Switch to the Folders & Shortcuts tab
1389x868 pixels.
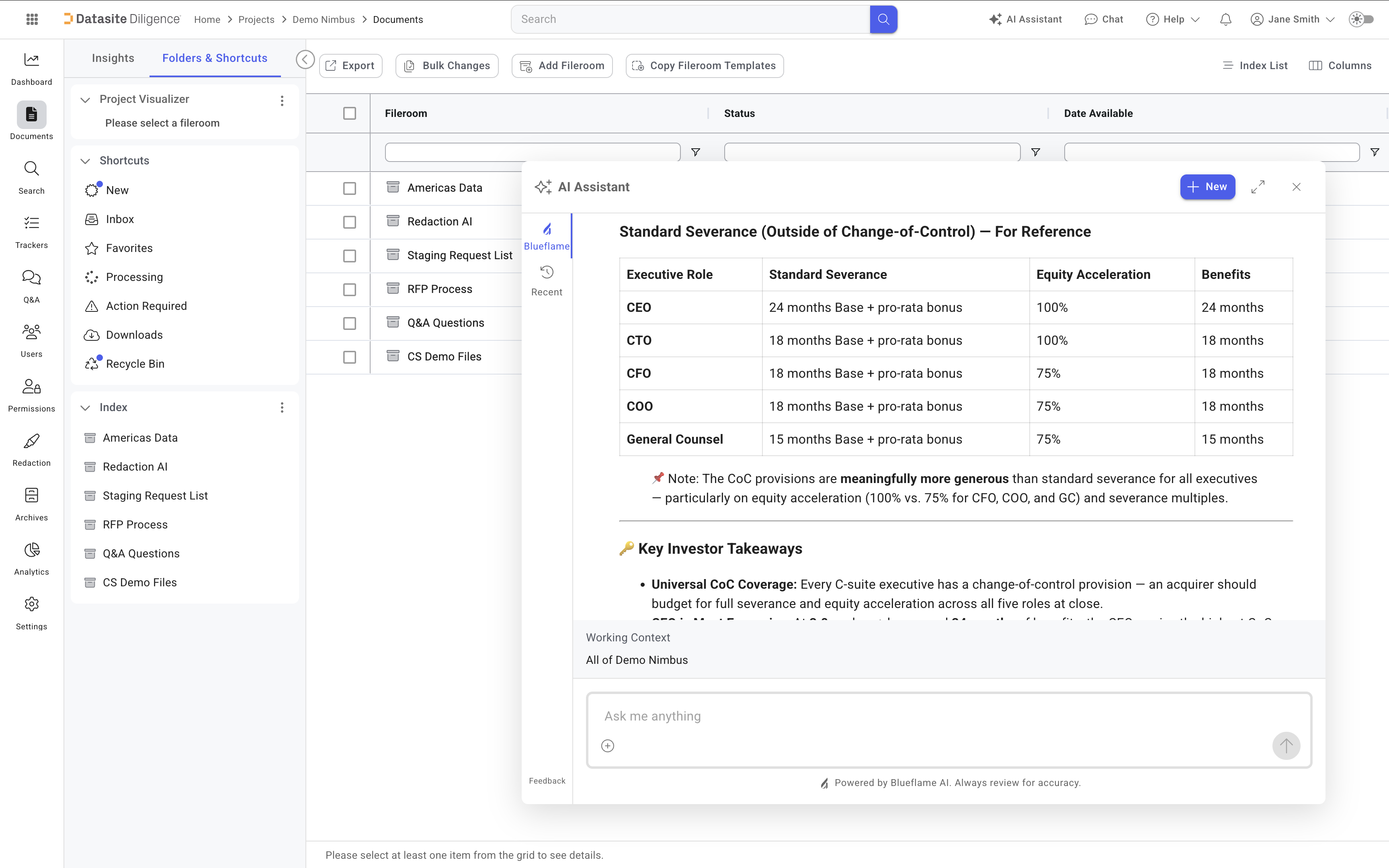click(x=215, y=58)
